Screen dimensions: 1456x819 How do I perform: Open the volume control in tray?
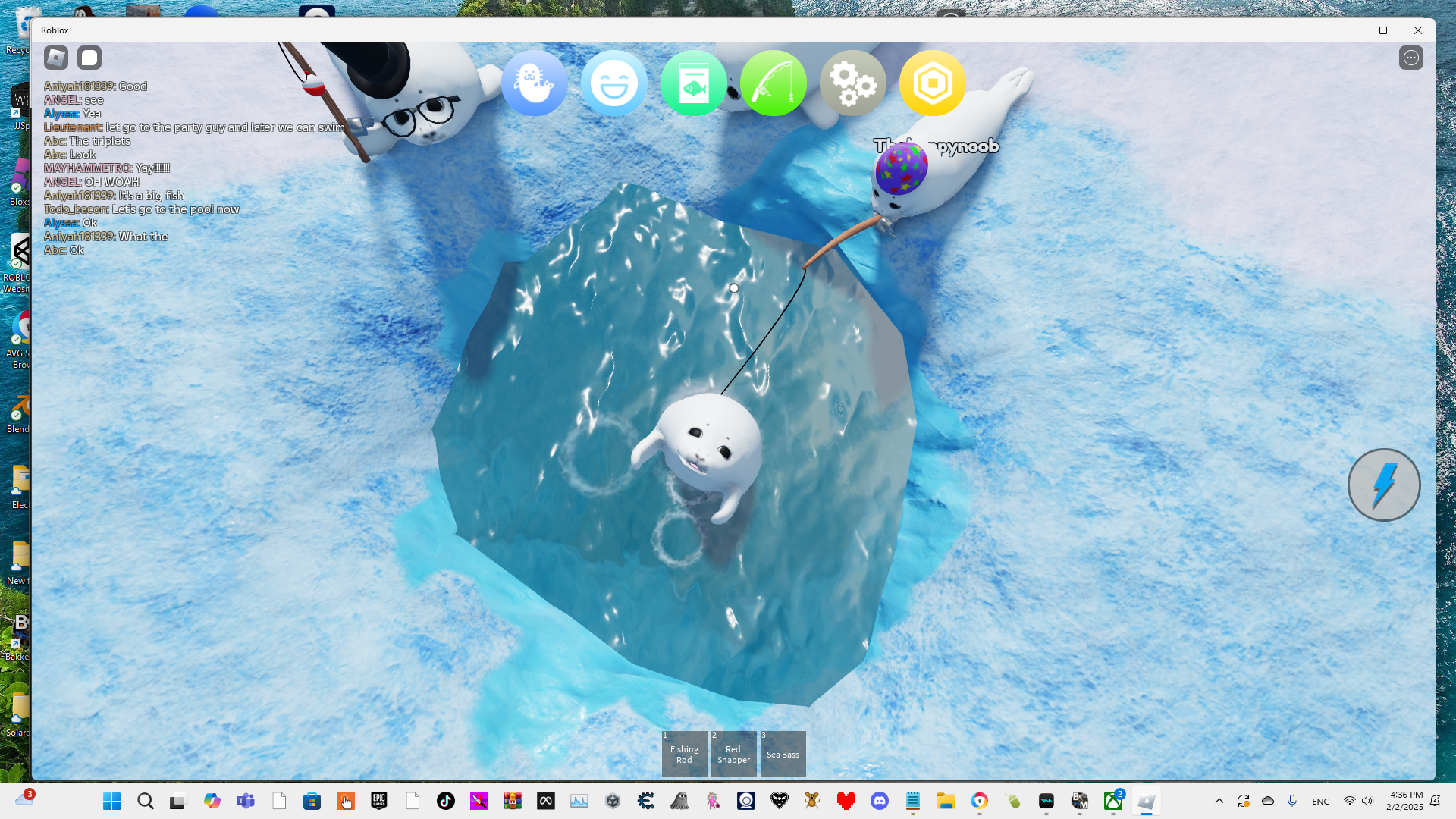pos(1367,801)
